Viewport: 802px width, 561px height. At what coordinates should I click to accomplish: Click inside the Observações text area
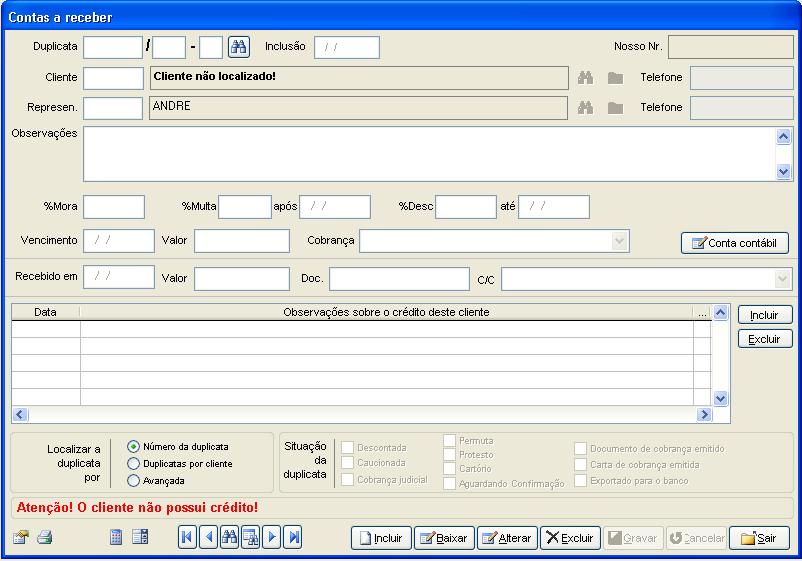430,154
